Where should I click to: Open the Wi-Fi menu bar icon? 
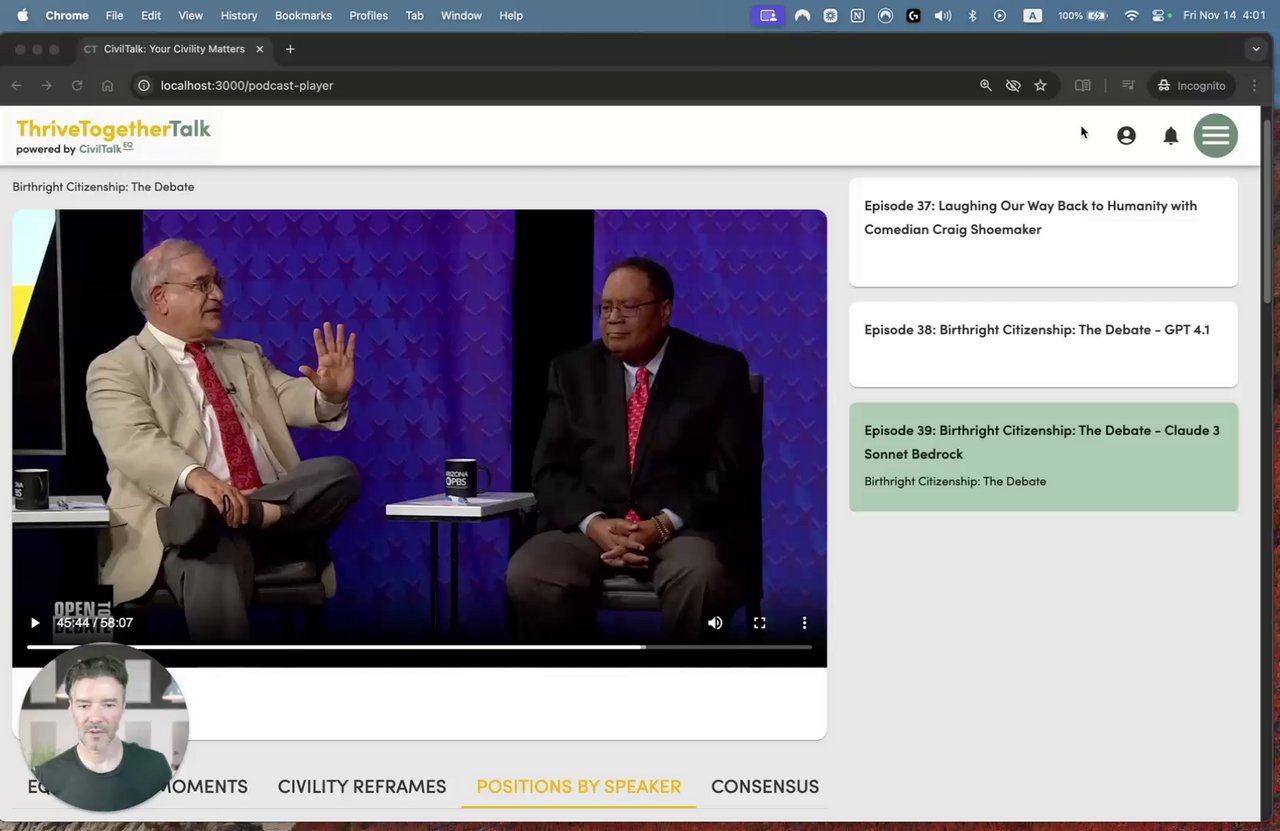point(1132,16)
